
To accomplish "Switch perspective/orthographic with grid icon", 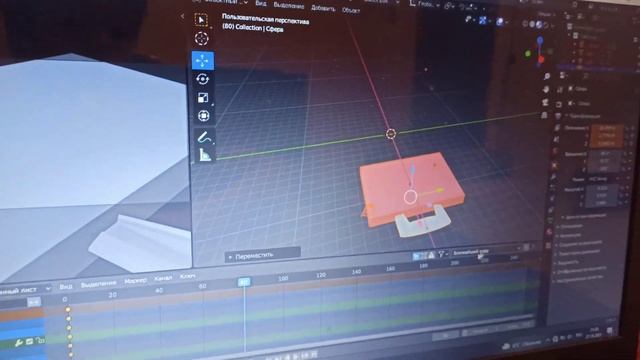I will click(x=544, y=116).
